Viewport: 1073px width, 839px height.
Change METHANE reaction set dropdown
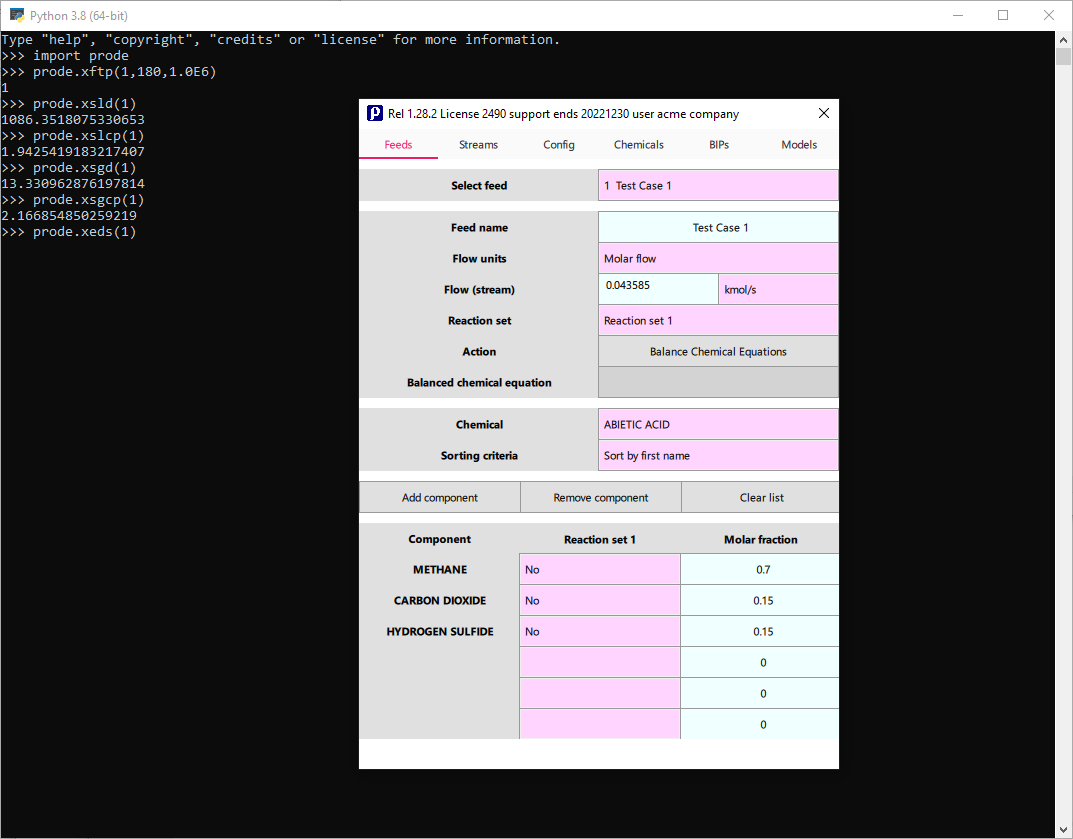pos(599,569)
